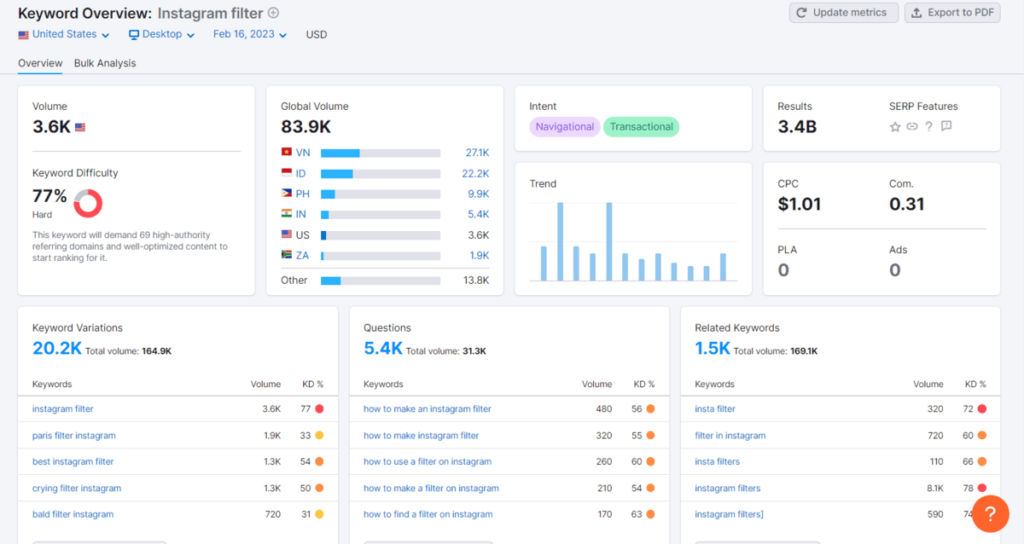Screen dimensions: 1024x544
Task: Open the 20.2K Keyword Variations count
Action: click(x=57, y=349)
